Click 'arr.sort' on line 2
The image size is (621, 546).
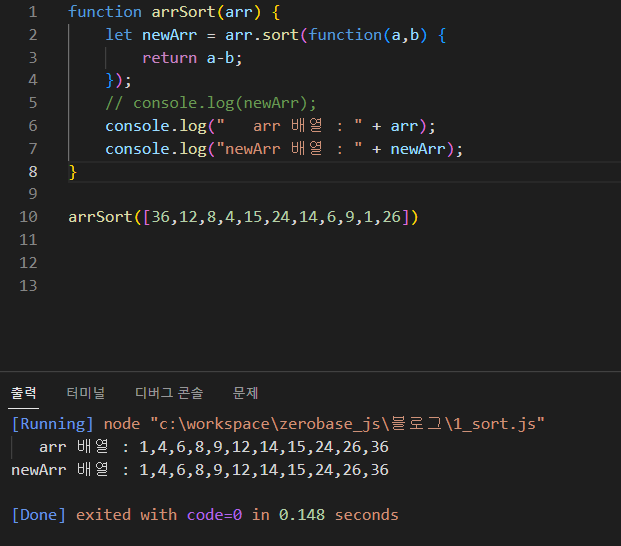(x=262, y=35)
